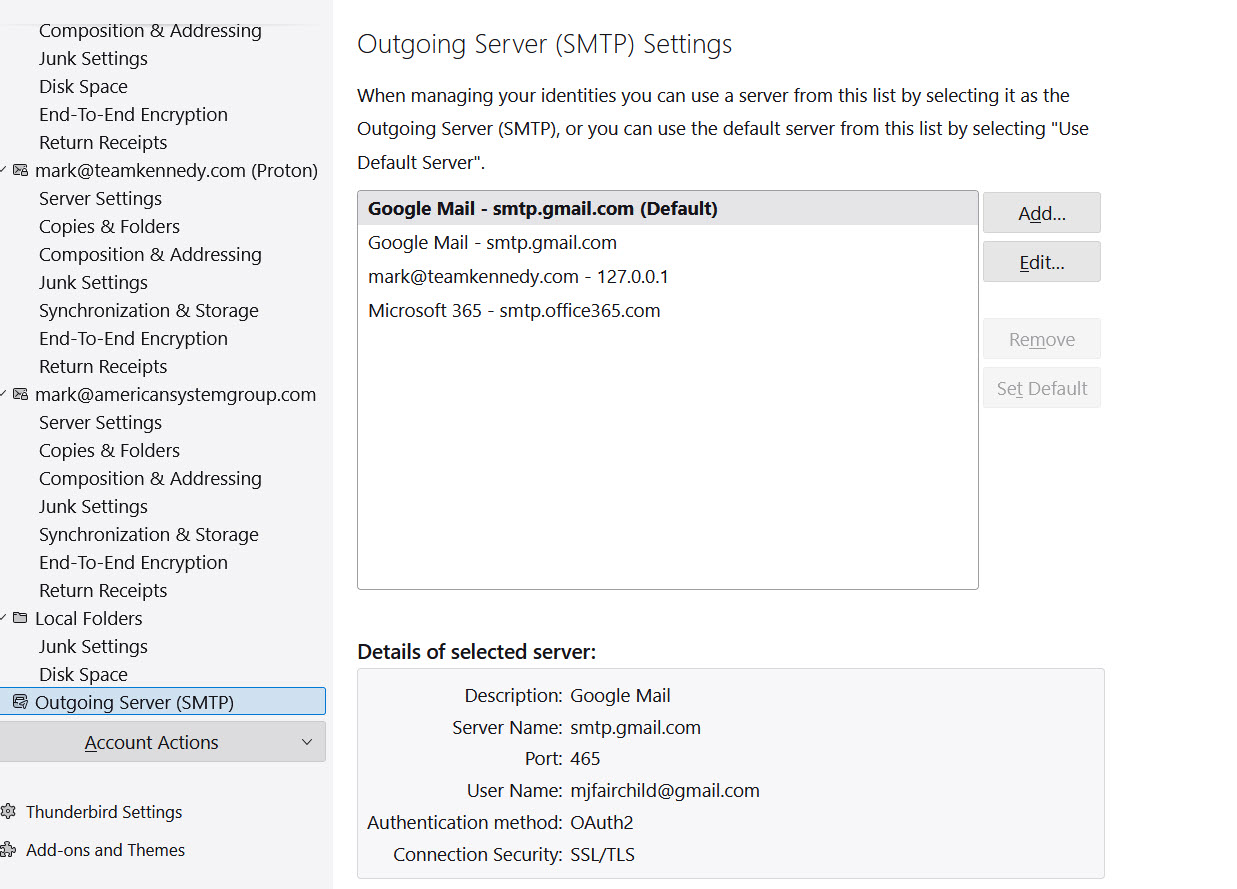Click the Add-ons and Themes puzzle icon
Screen dimensions: 1237x889
9,850
